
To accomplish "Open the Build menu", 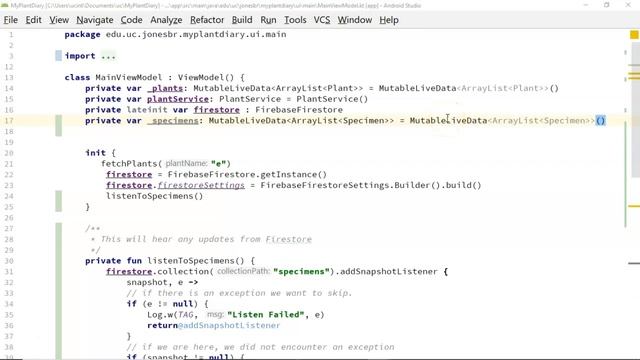I will (x=242, y=20).
